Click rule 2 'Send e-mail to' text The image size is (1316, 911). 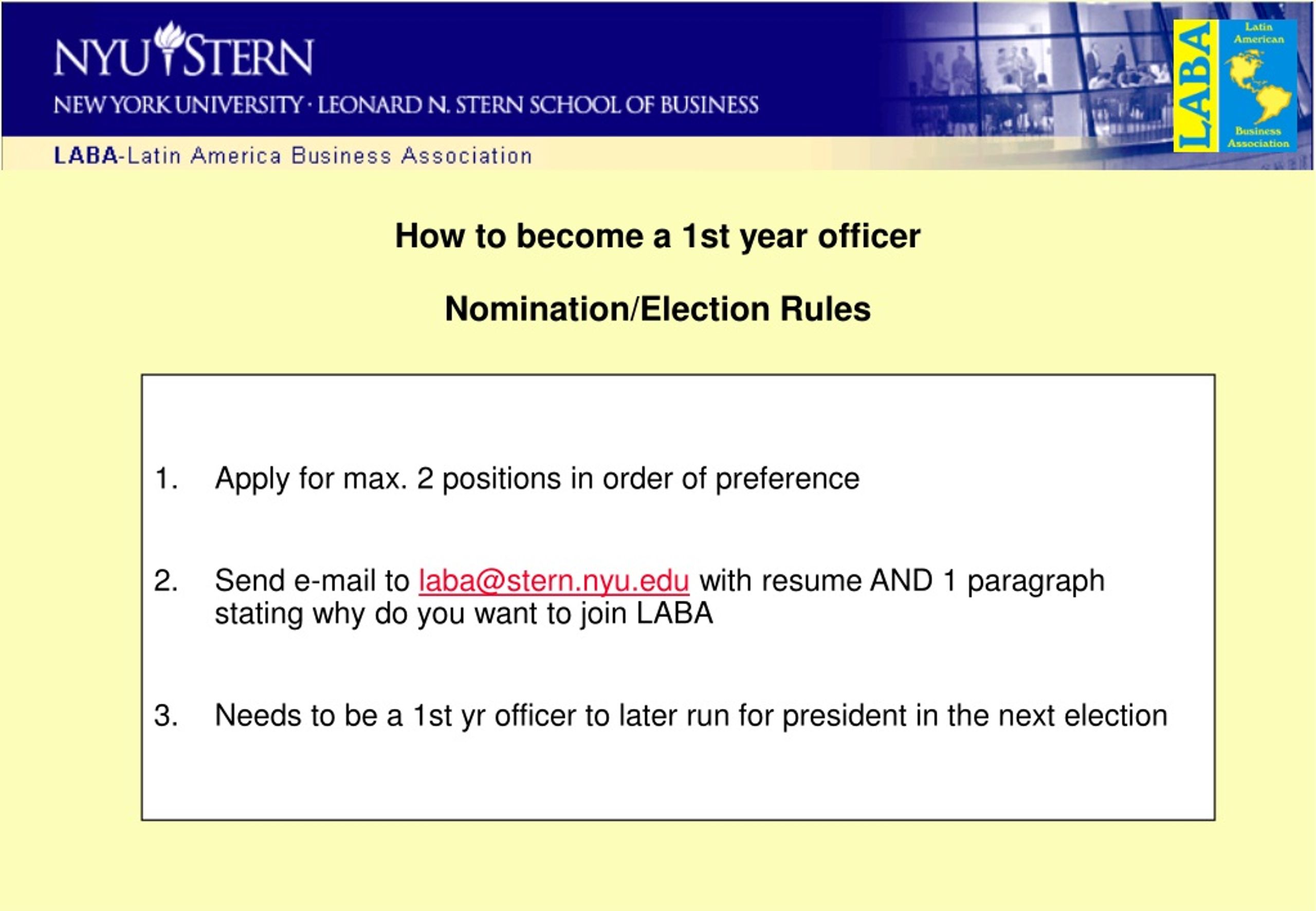click(312, 581)
